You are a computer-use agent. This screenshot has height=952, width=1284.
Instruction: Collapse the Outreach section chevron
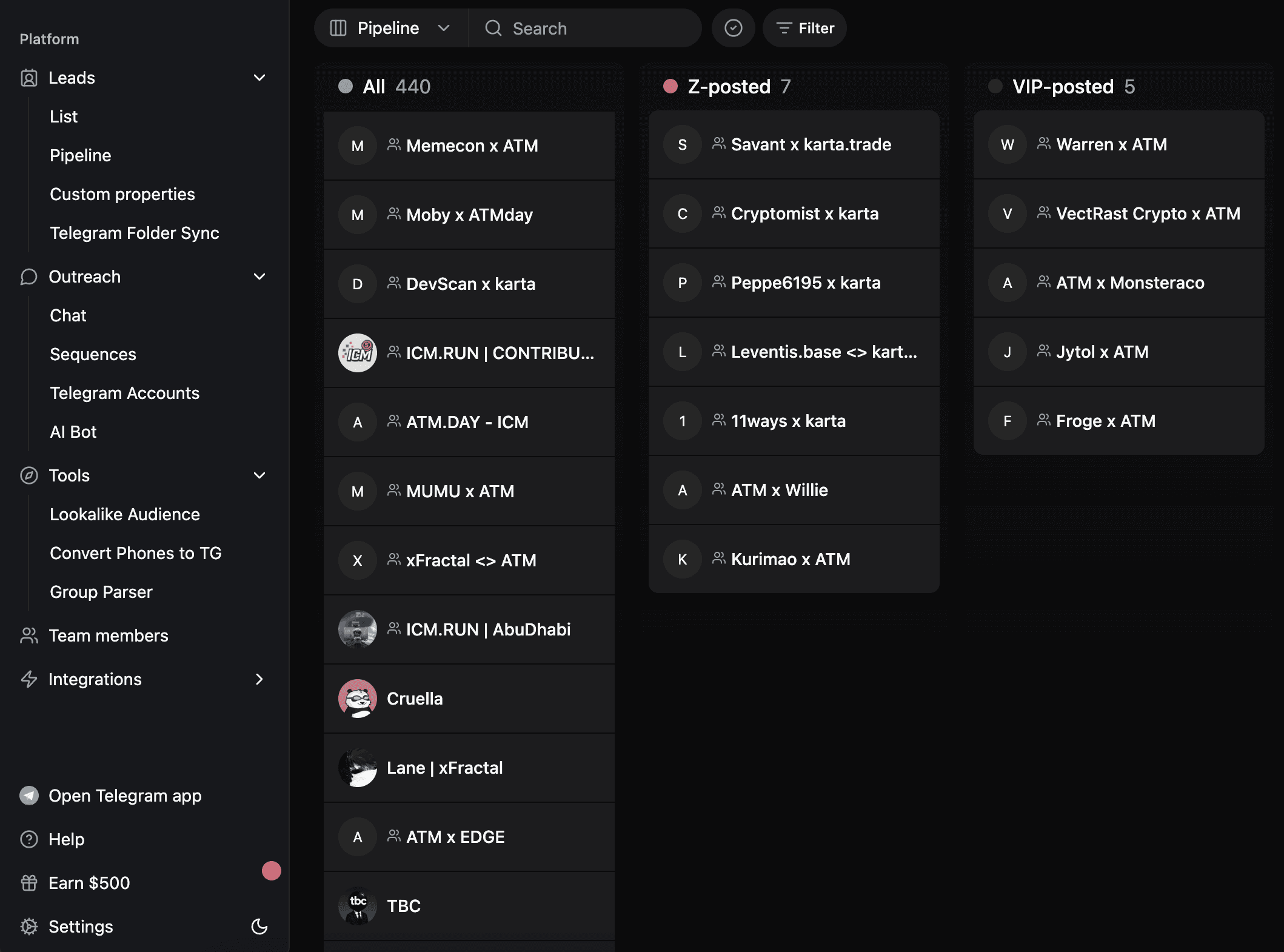[259, 277]
